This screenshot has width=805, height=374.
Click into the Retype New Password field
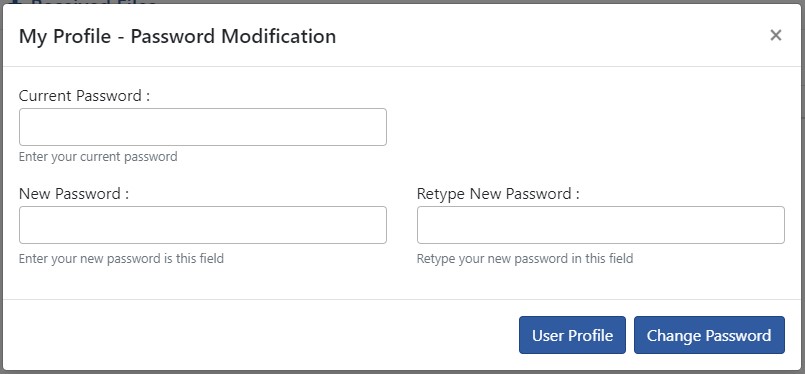[x=601, y=225]
